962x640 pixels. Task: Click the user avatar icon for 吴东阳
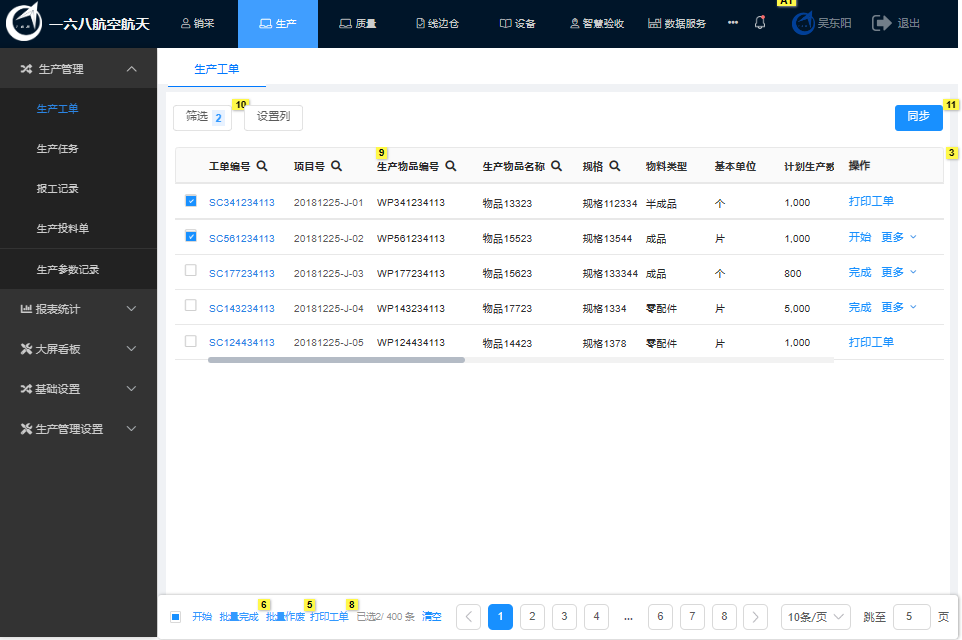pyautogui.click(x=803, y=23)
